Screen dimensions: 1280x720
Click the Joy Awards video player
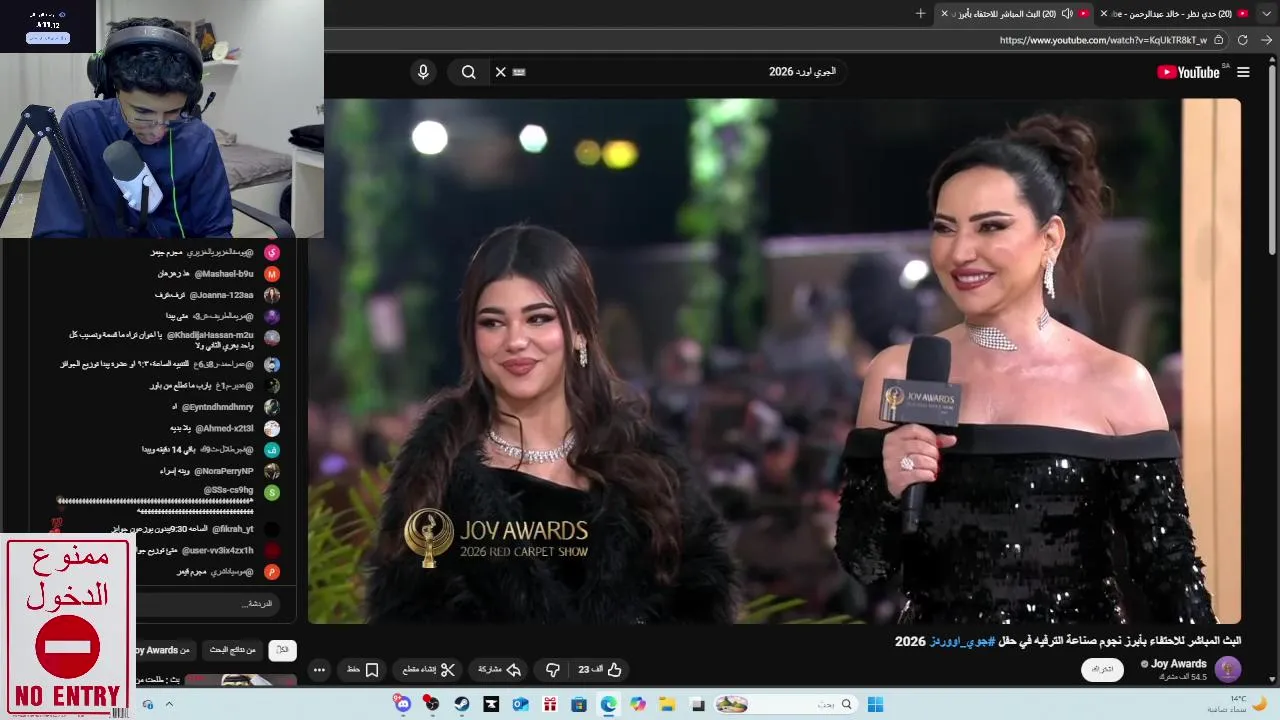[774, 361]
